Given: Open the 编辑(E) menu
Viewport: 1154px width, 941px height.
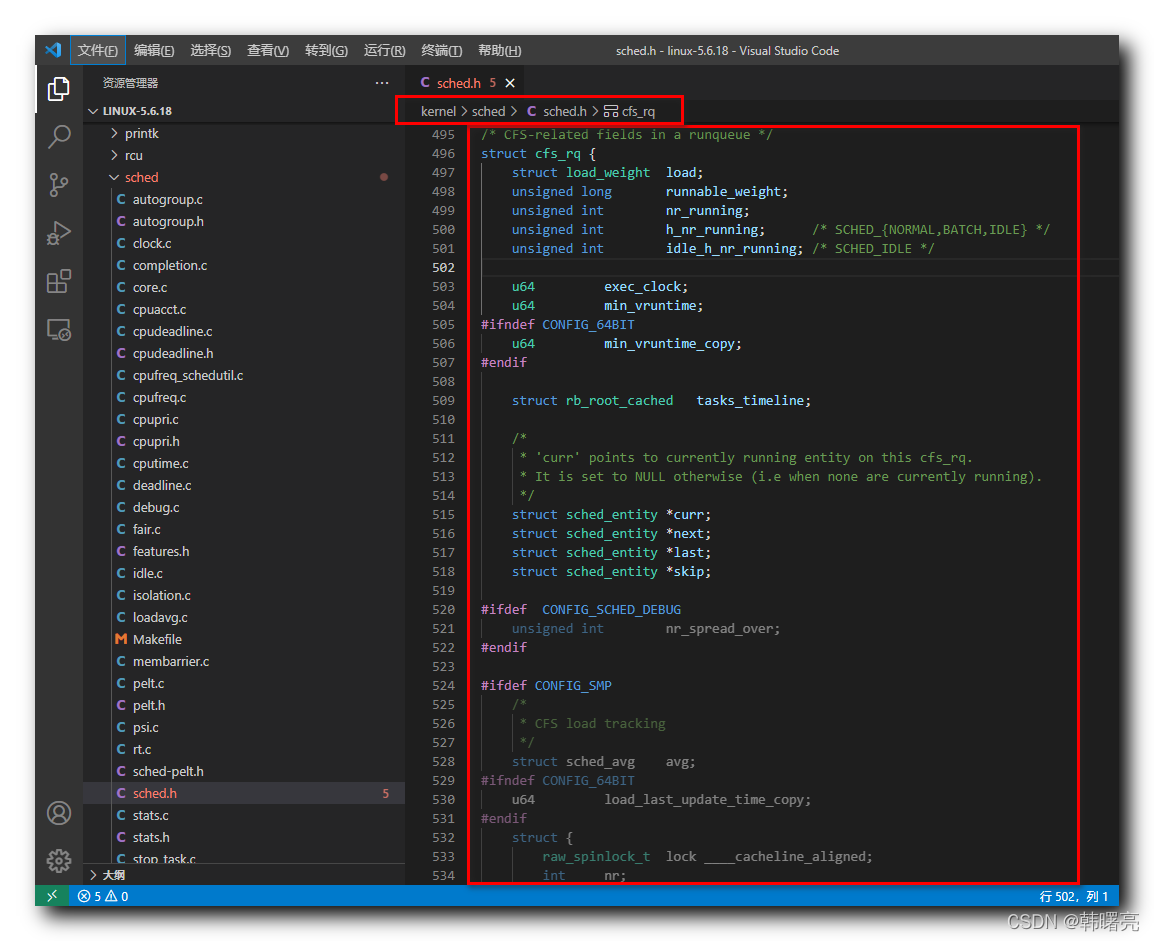Looking at the screenshot, I should [x=154, y=50].
